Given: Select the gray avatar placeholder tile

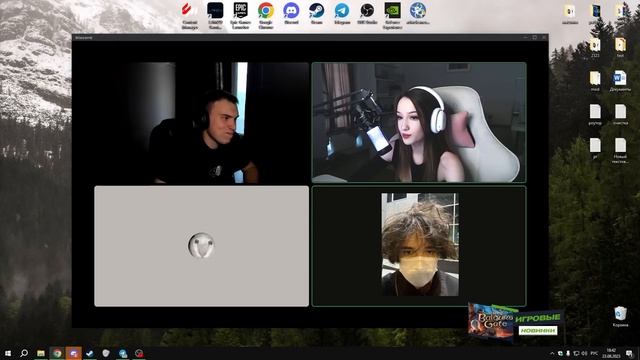Looking at the screenshot, I should pos(202,246).
